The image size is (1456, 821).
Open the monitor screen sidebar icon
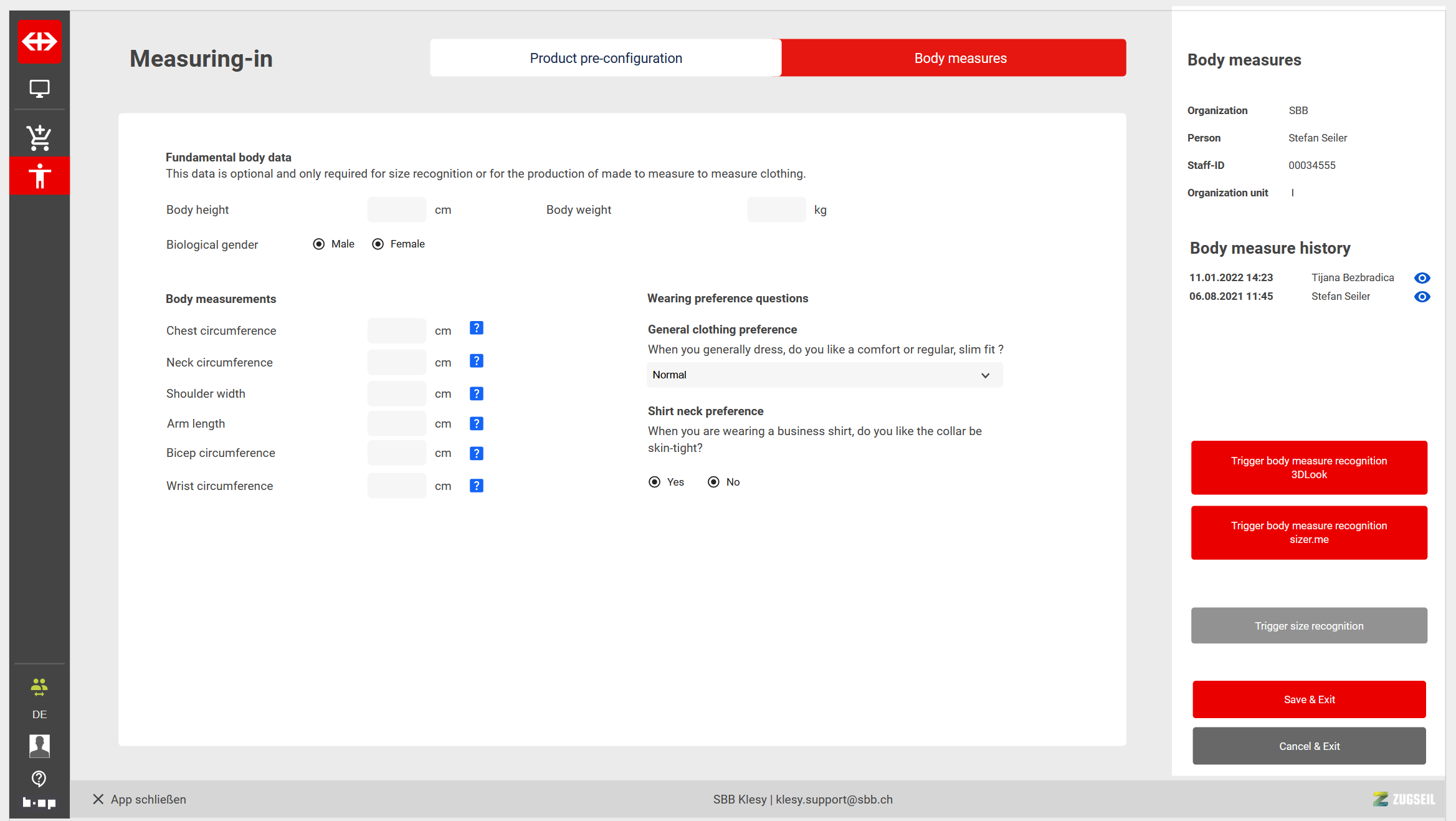(39, 89)
